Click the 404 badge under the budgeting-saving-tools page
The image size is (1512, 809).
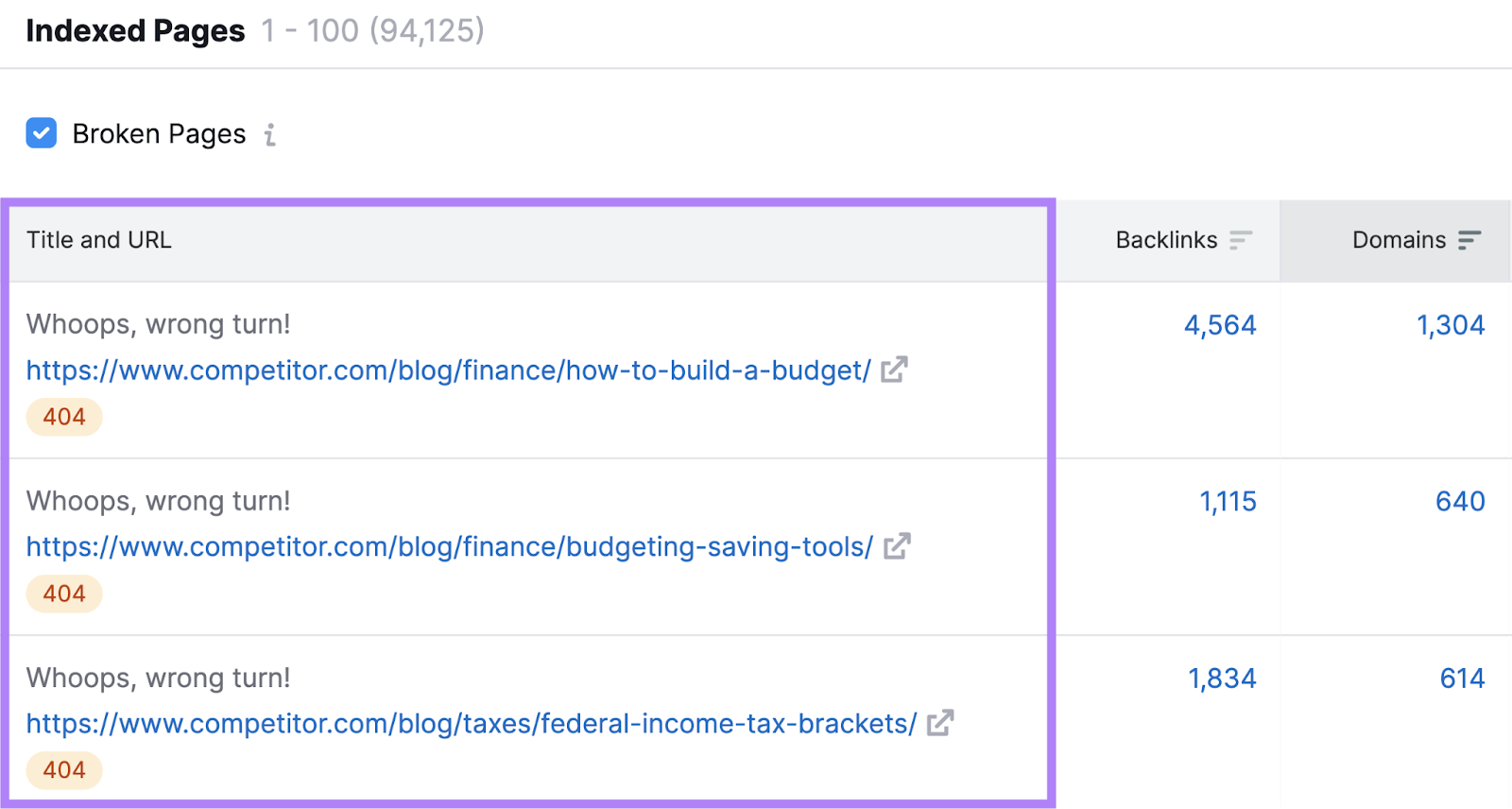tap(62, 594)
